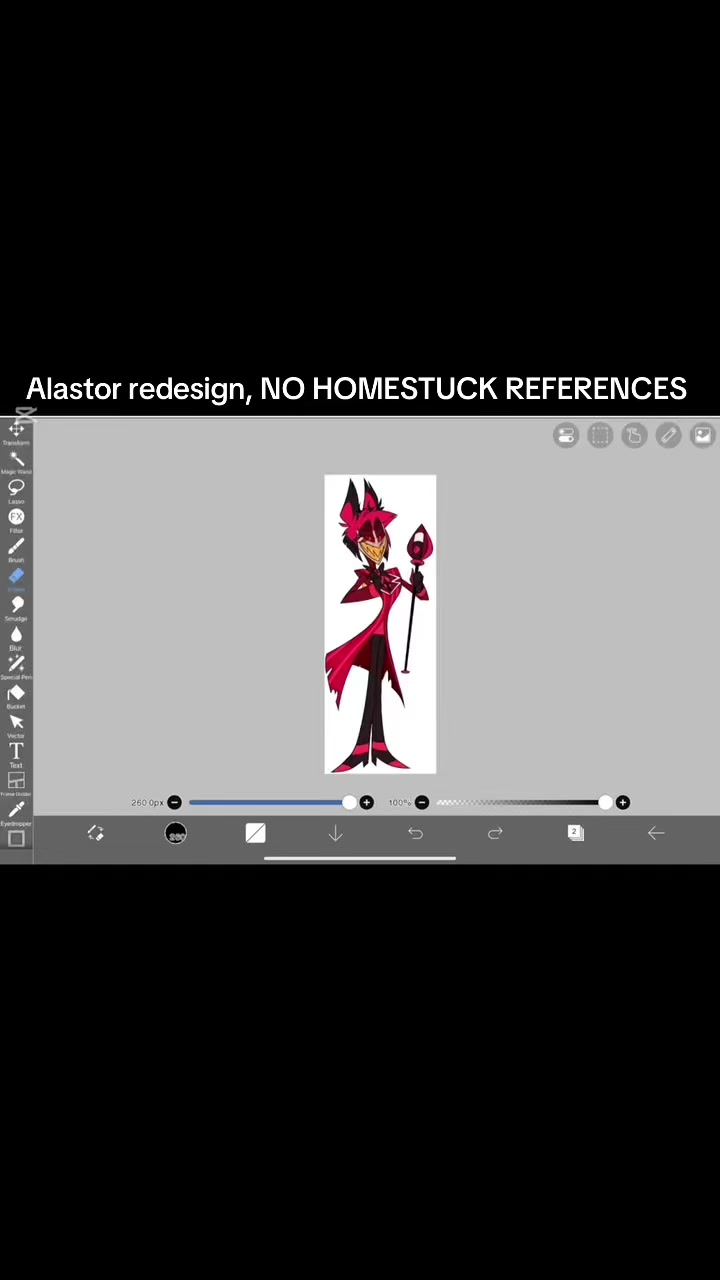Select the Lasso tool
Viewport: 720px width, 1280px height.
[16, 490]
